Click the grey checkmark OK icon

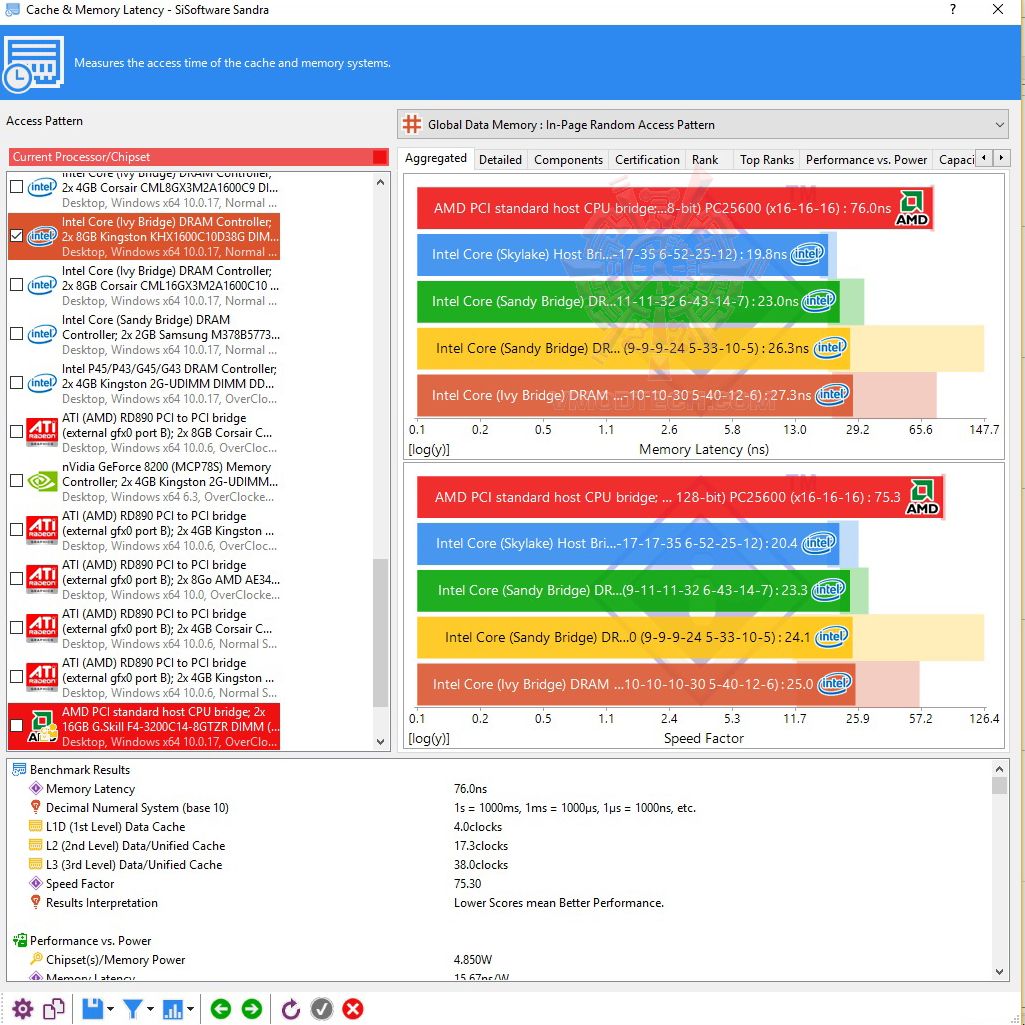click(x=322, y=1009)
